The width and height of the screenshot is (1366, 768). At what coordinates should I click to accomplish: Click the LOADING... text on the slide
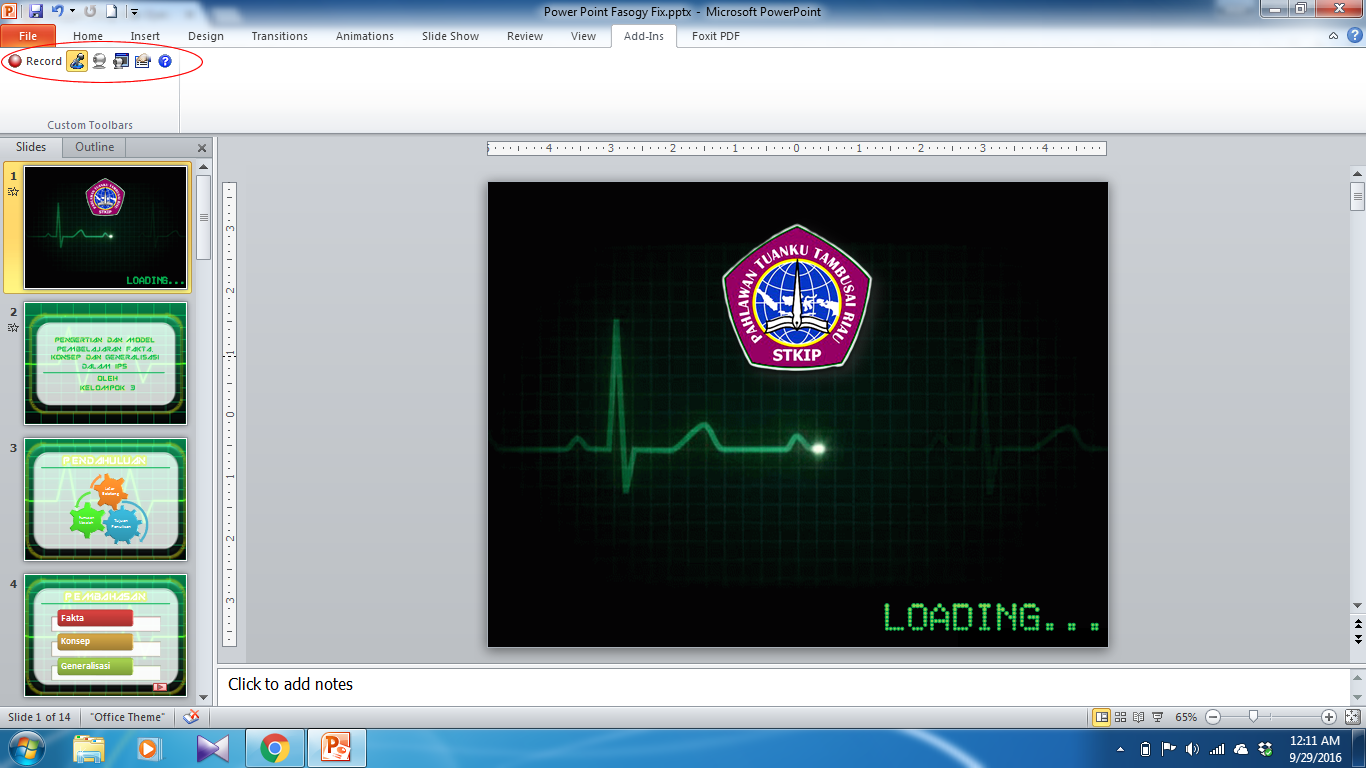[x=992, y=617]
